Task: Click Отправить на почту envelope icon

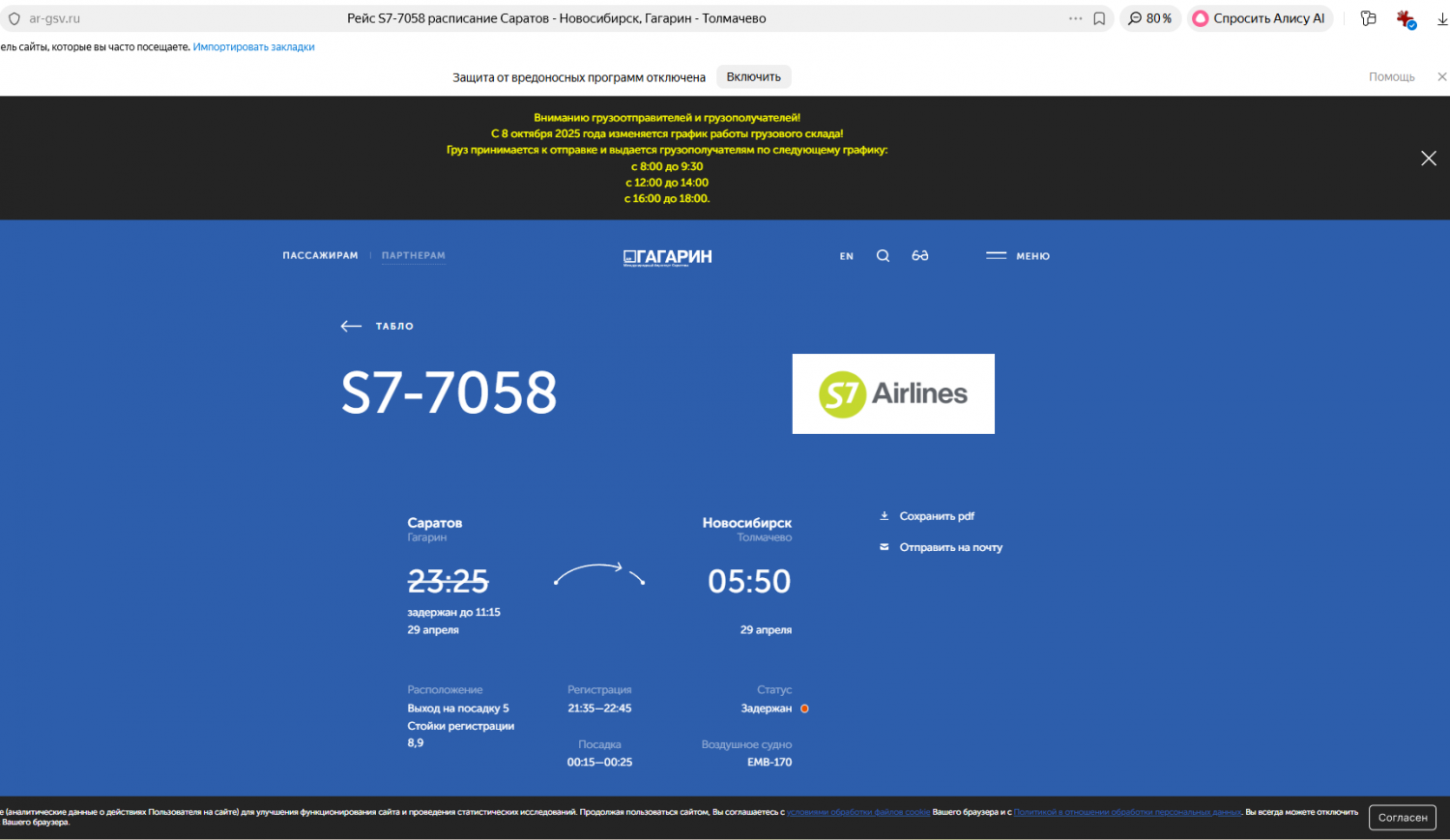Action: click(884, 547)
